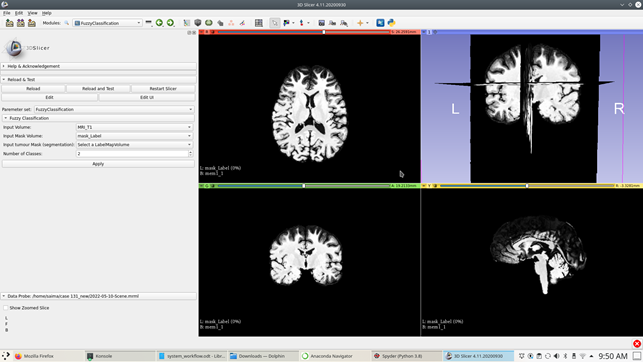Open the Models module icon
The height and width of the screenshot is (362, 643).
click(x=209, y=23)
